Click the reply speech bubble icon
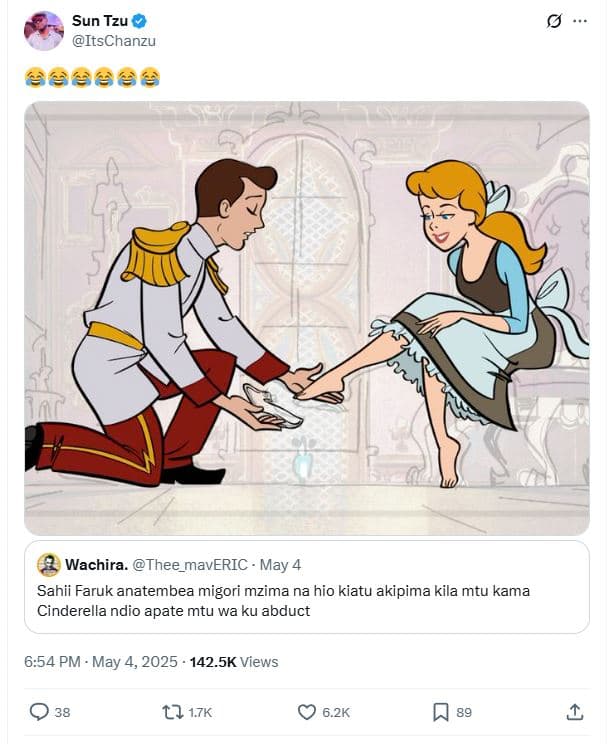The width and height of the screenshot is (615, 744). pos(39,712)
